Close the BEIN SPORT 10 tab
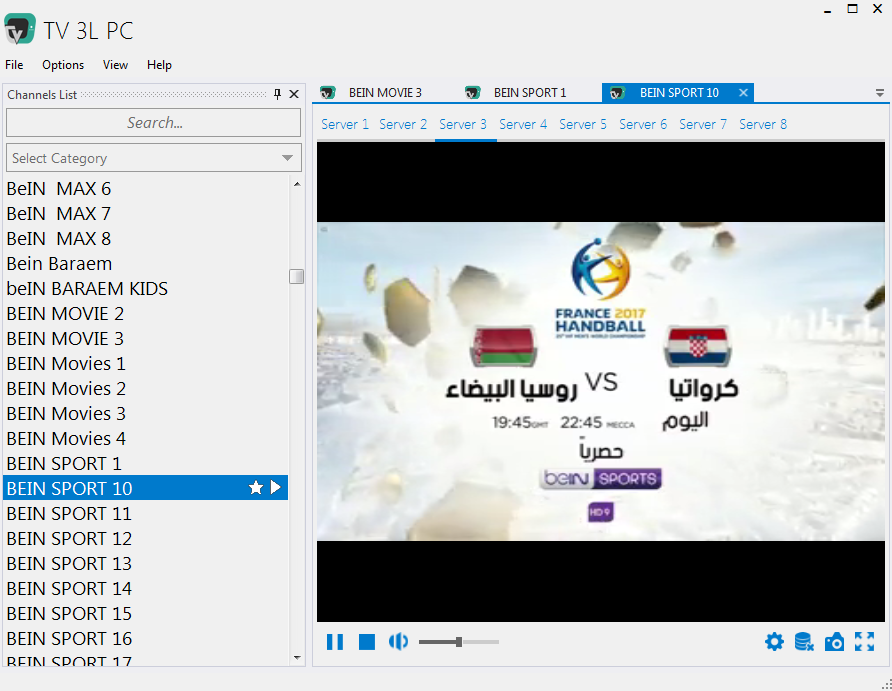The width and height of the screenshot is (892, 691). click(743, 93)
